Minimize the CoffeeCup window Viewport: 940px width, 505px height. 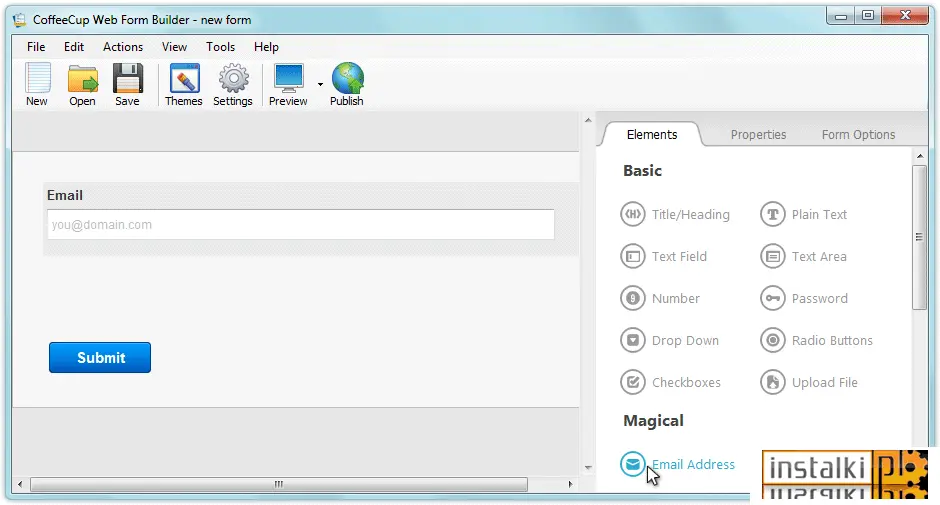pyautogui.click(x=841, y=16)
